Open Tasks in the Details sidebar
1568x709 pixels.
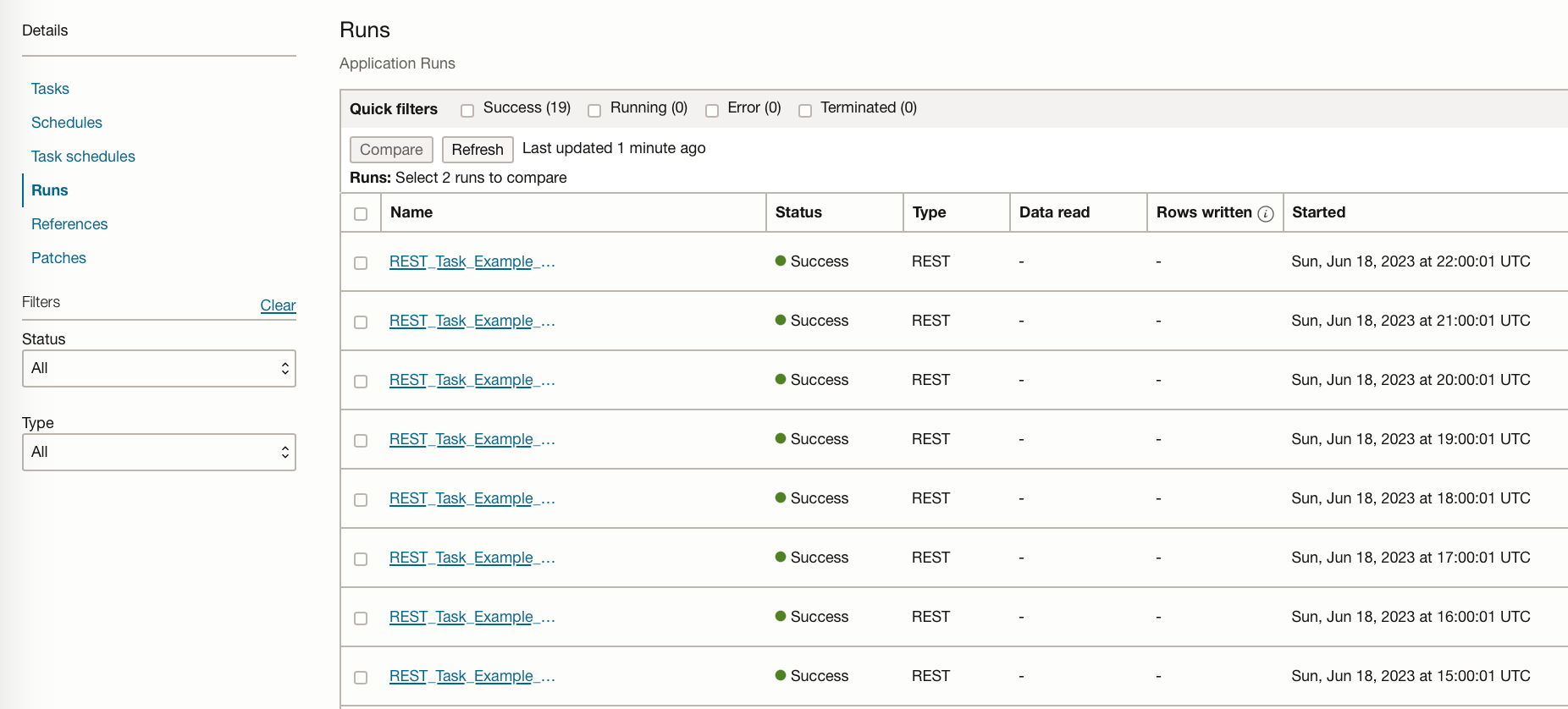(x=50, y=89)
